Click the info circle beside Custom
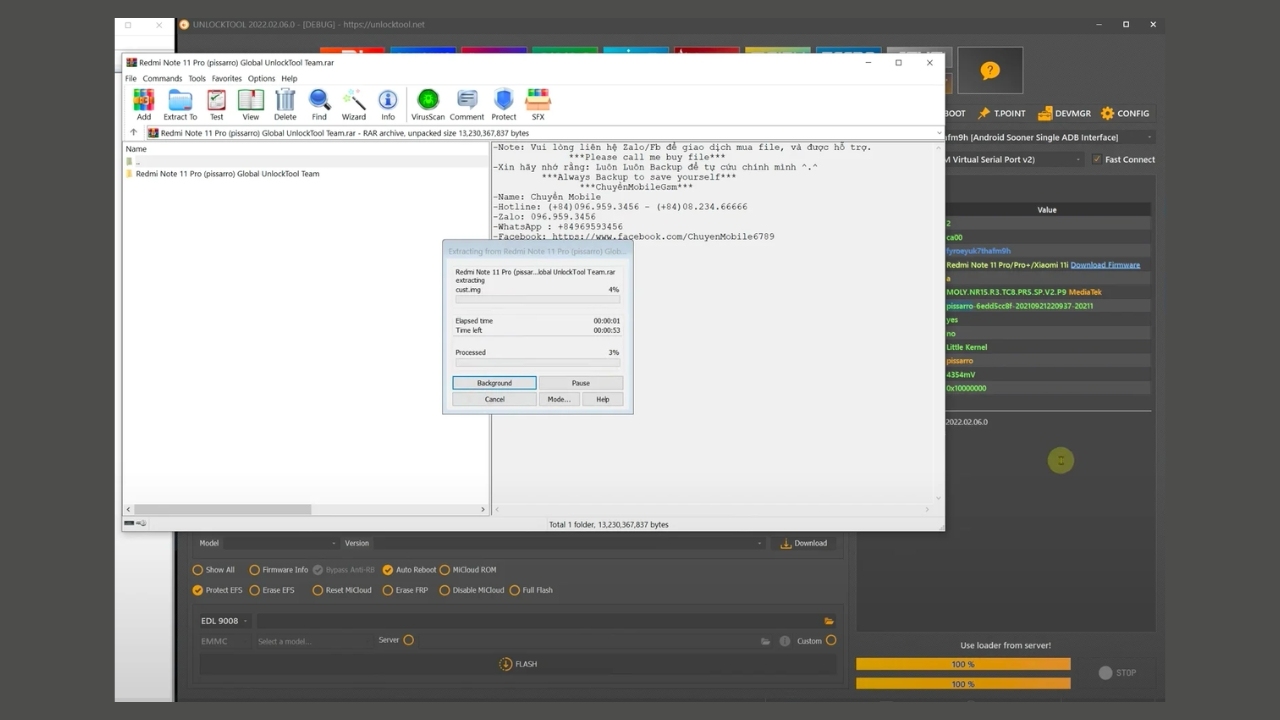This screenshot has width=1280, height=720. (x=785, y=641)
